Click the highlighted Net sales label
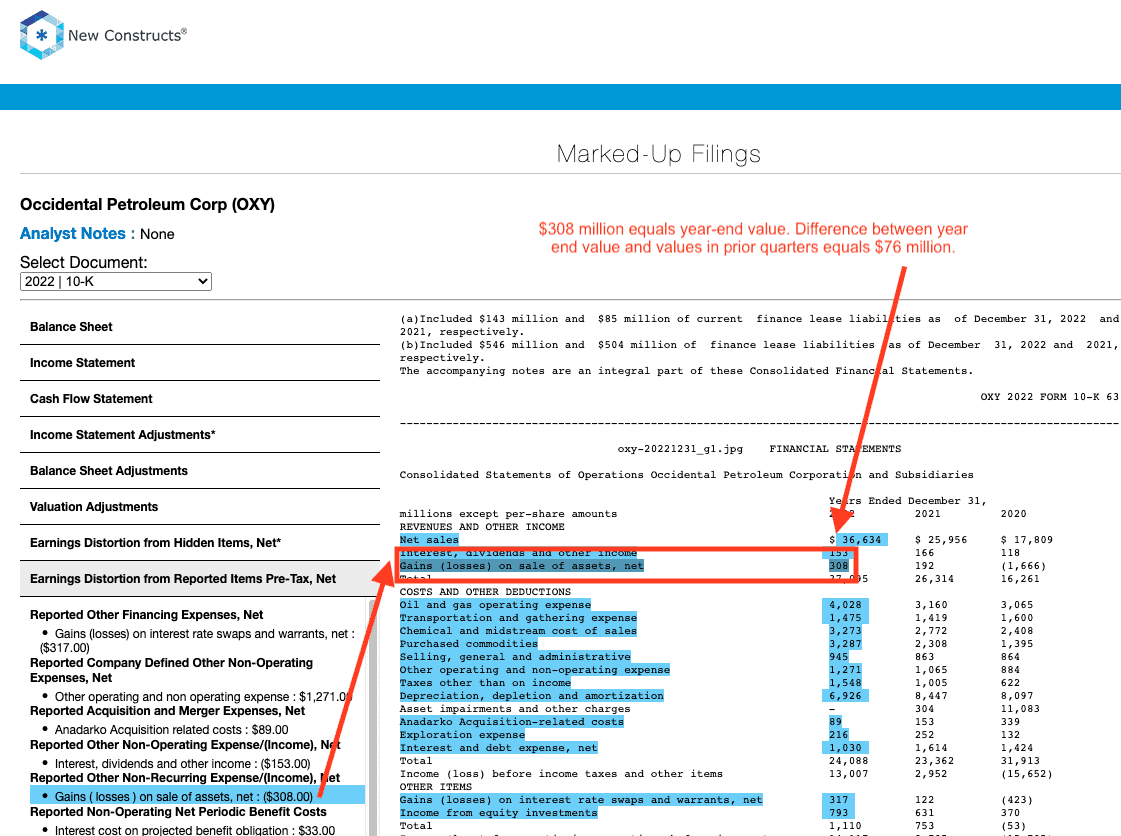1121x836 pixels. 429,540
